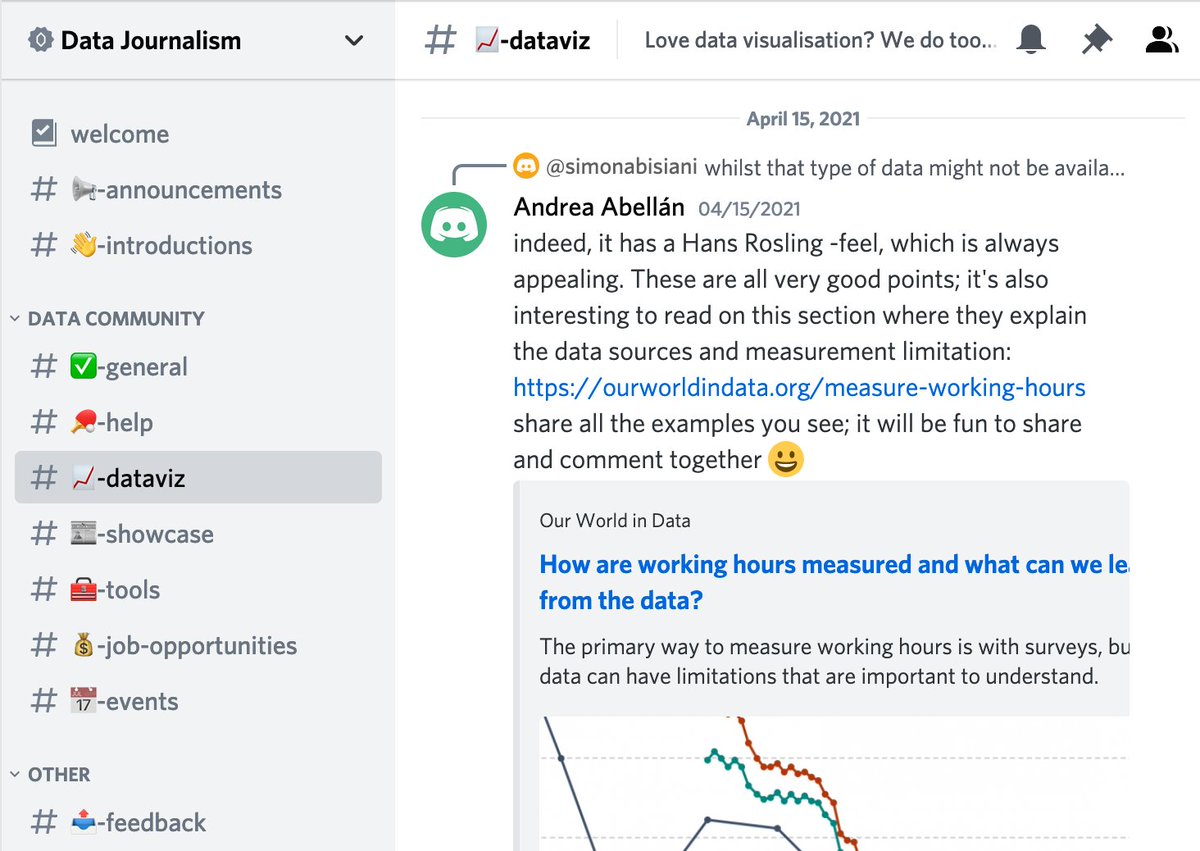Go to the job-opportunities channel
1200x851 pixels.
point(183,646)
